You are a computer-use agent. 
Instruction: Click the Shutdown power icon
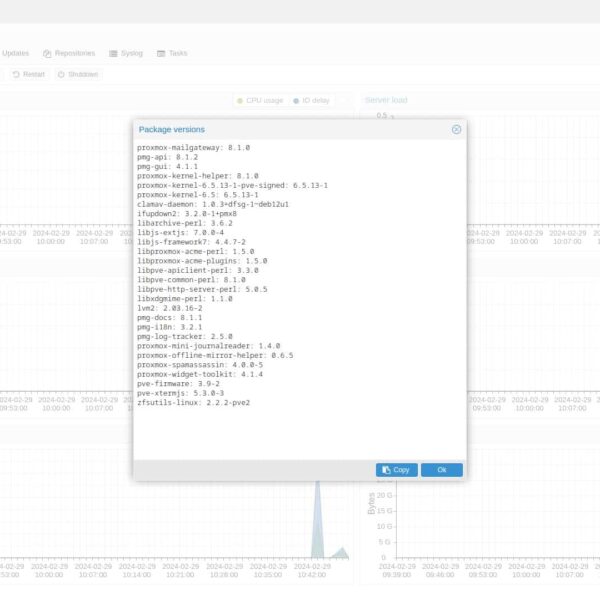point(61,74)
